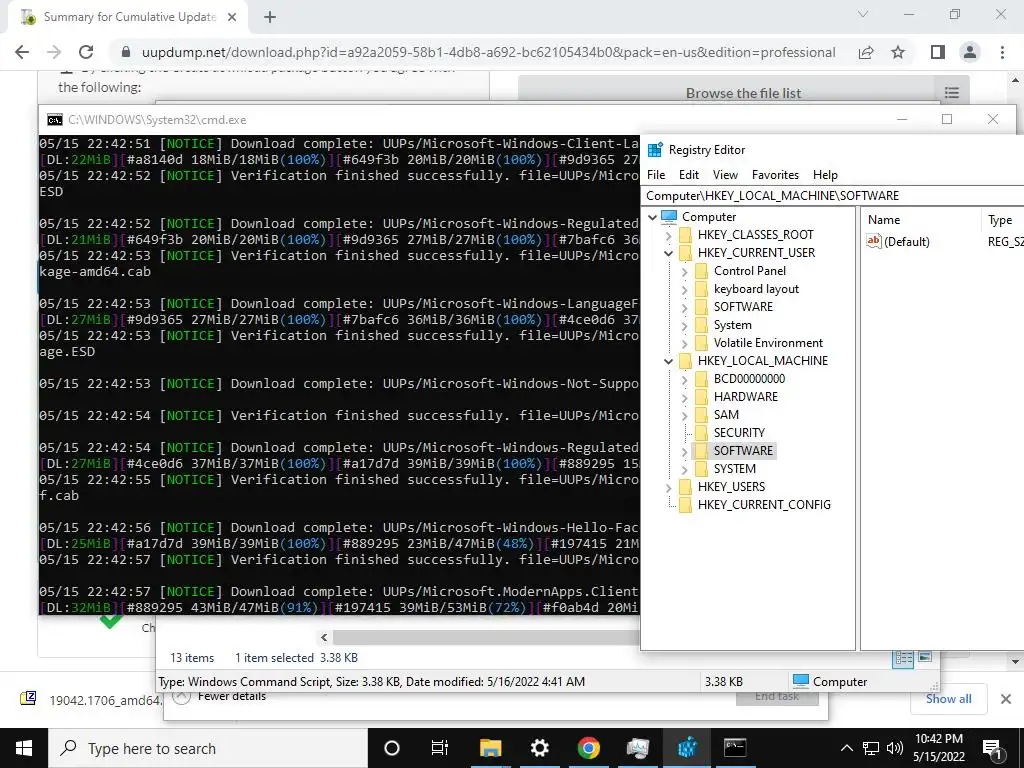
Task: Open a new Chrome tab
Action: point(270,18)
